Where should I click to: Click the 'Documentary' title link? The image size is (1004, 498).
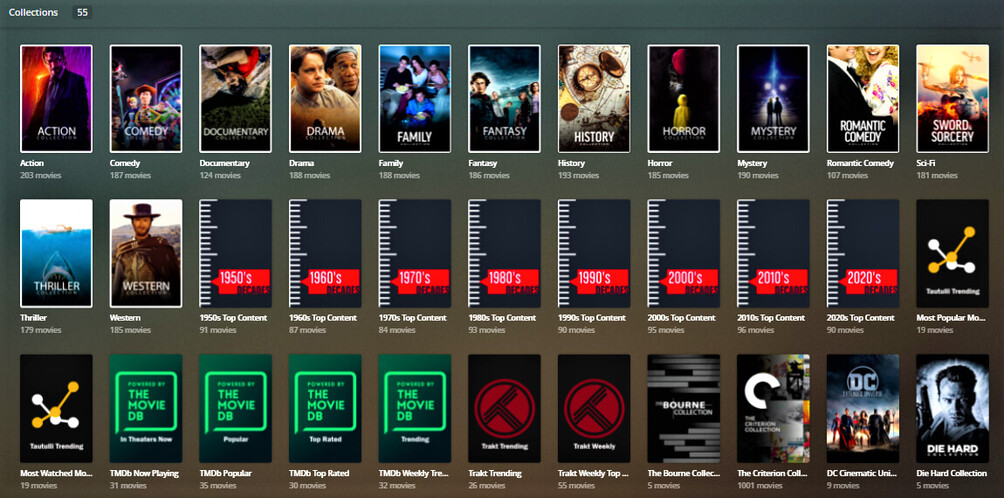[224, 163]
